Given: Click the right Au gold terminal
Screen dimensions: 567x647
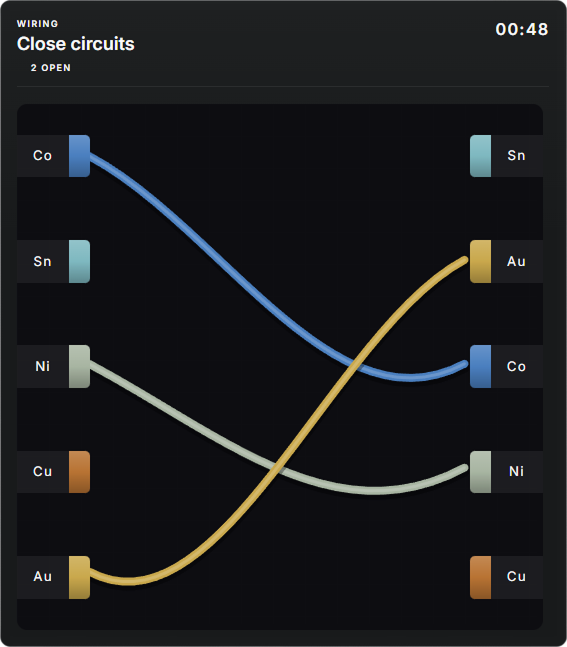Looking at the screenshot, I should 480,262.
